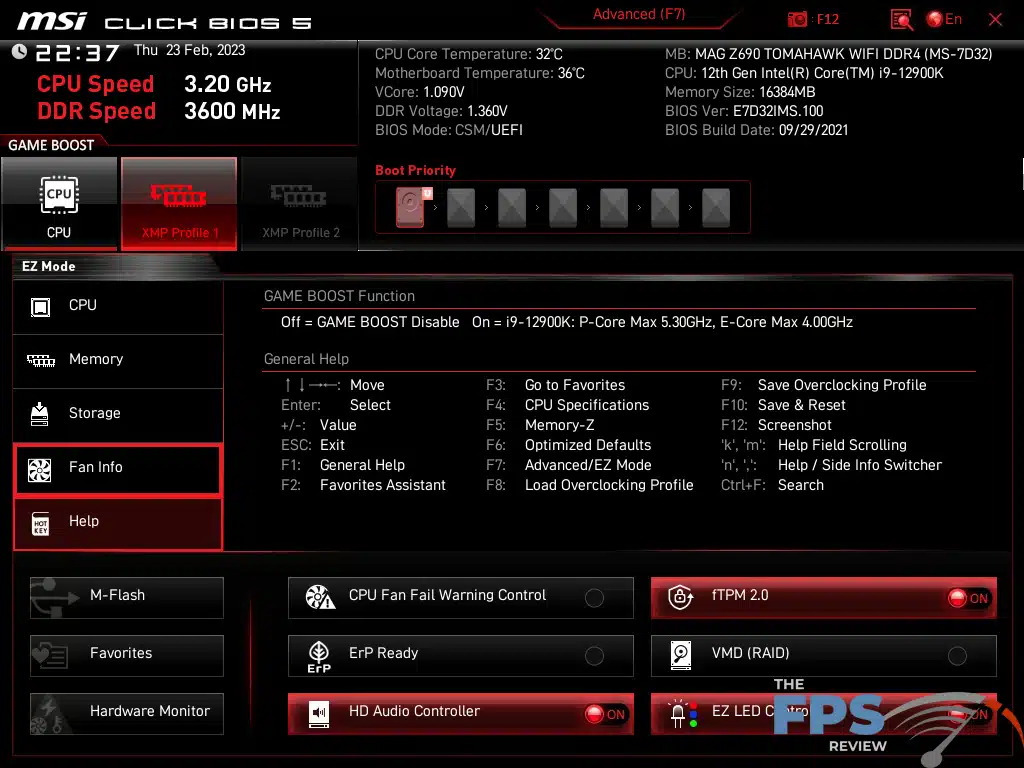This screenshot has width=1024, height=768.
Task: Click the VMD (RAID) disk icon
Action: point(680,655)
